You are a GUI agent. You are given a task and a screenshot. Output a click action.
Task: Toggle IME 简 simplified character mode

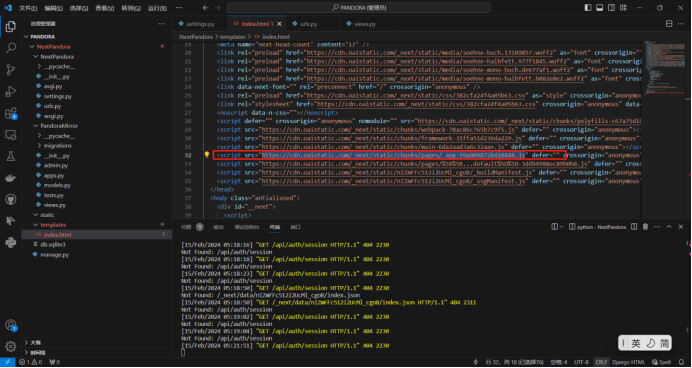664,344
